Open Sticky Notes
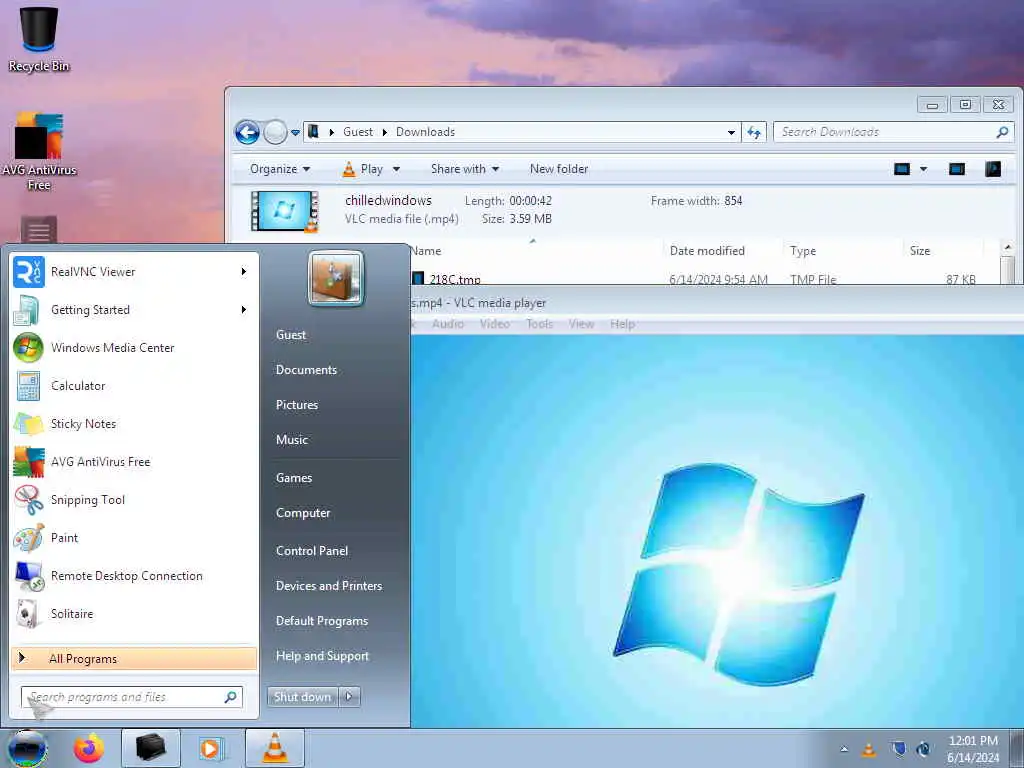Screen dimensions: 1024x768 [134, 424]
